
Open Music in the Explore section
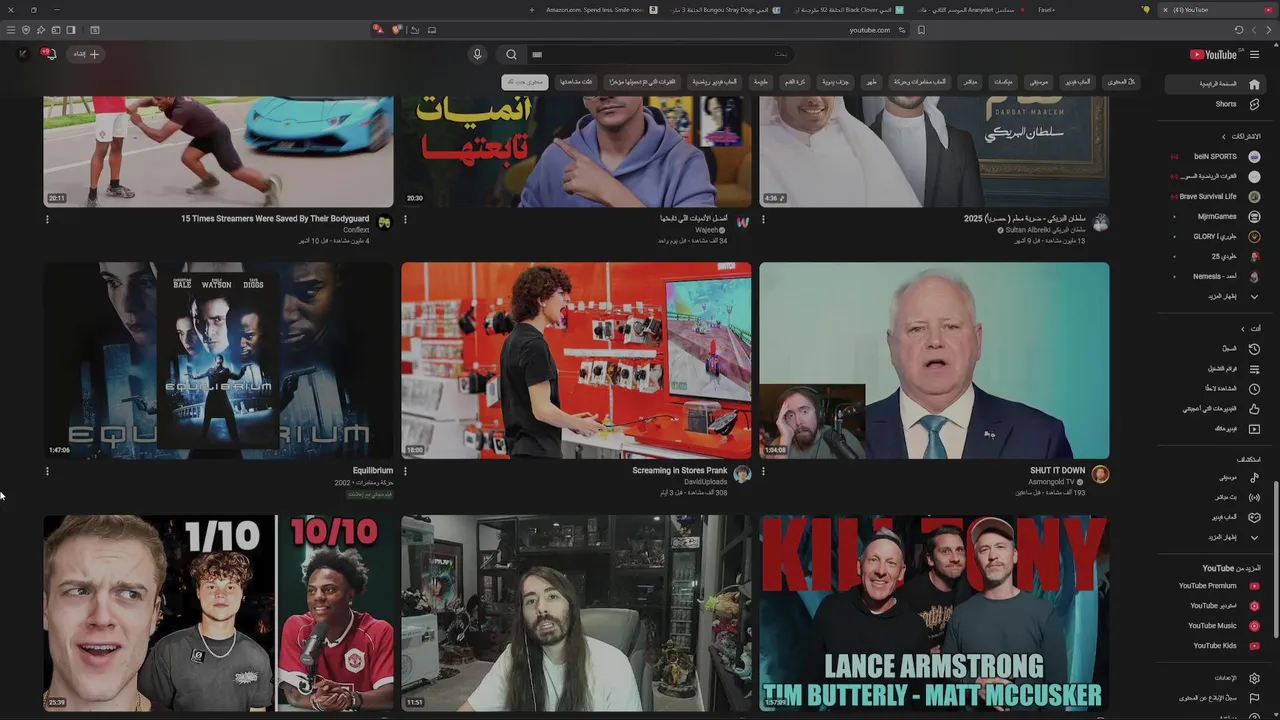coord(1214,477)
